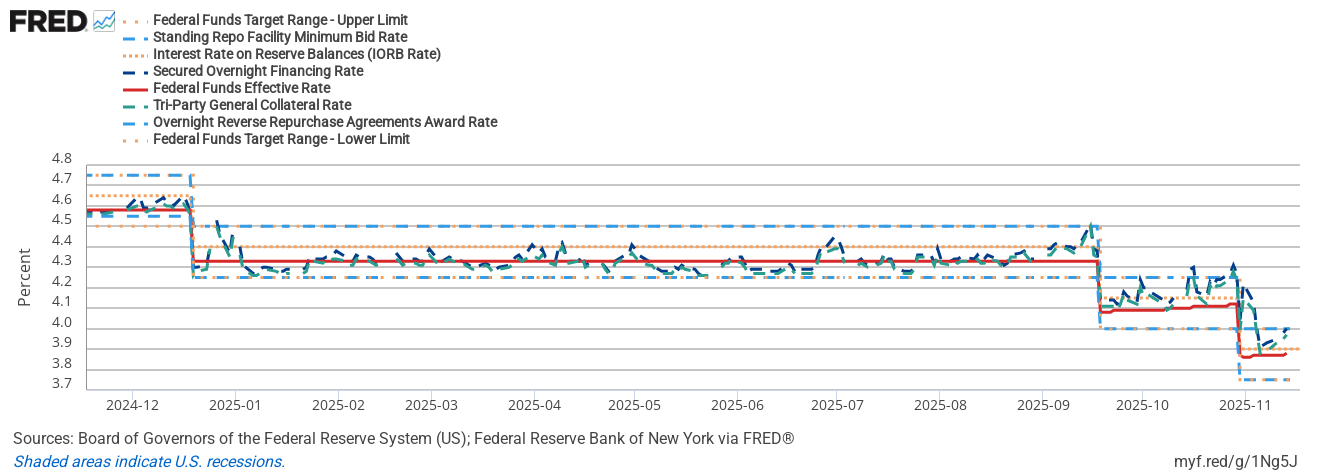
Task: Click the 2025-11 x-axis date label
Action: [x=1244, y=406]
